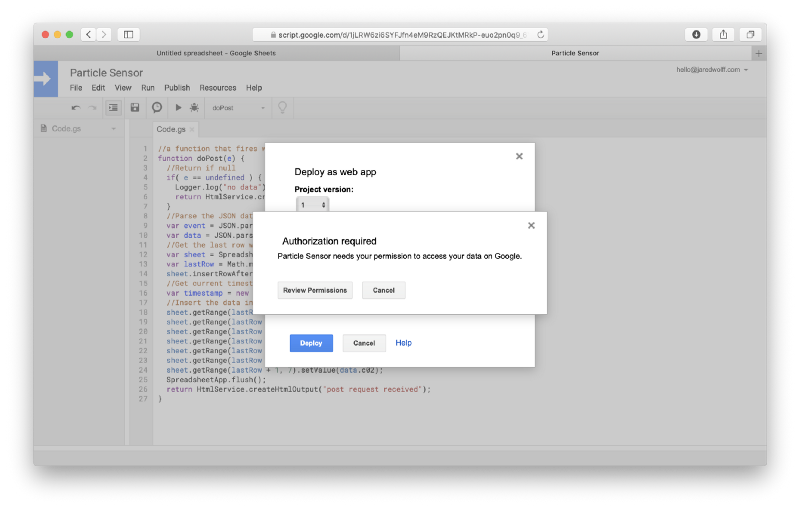Open the Publish menu
This screenshot has width=800, height=510.
tap(177, 88)
